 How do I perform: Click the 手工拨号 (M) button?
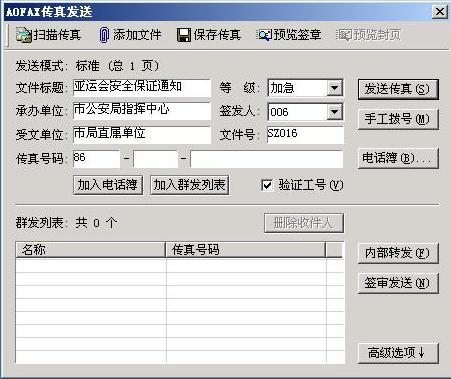pos(398,119)
